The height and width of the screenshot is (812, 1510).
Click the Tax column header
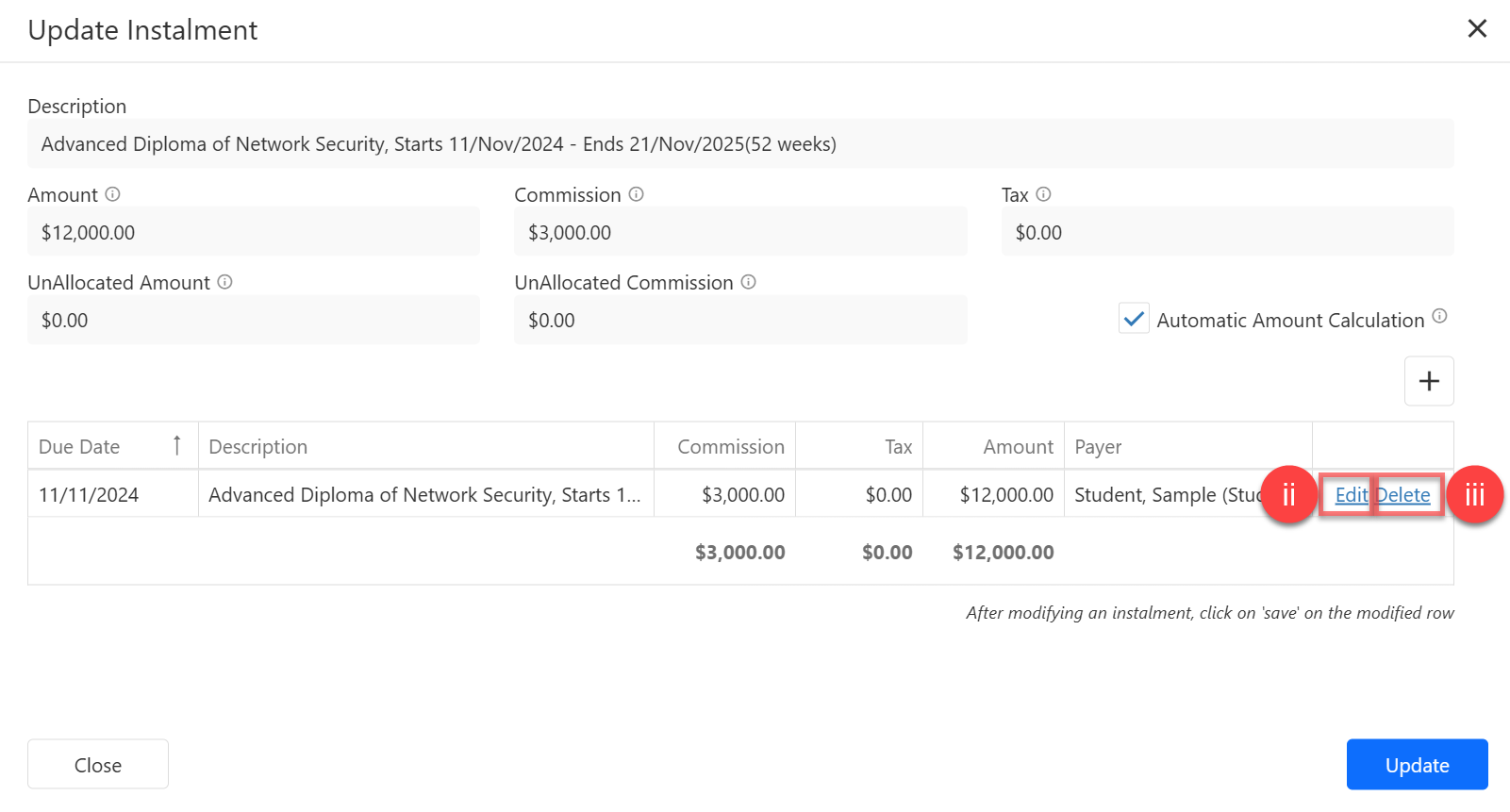pyautogui.click(x=859, y=446)
